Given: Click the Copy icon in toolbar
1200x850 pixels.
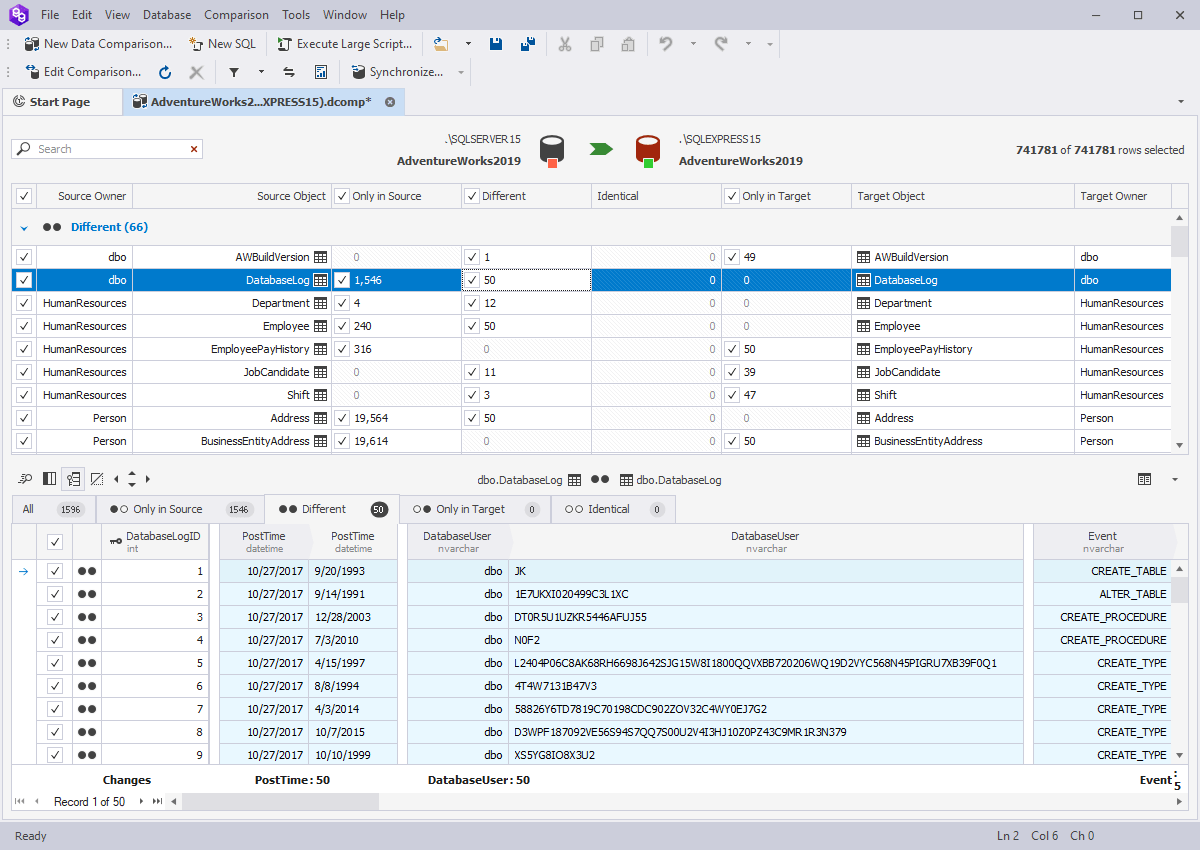Looking at the screenshot, I should (597, 44).
